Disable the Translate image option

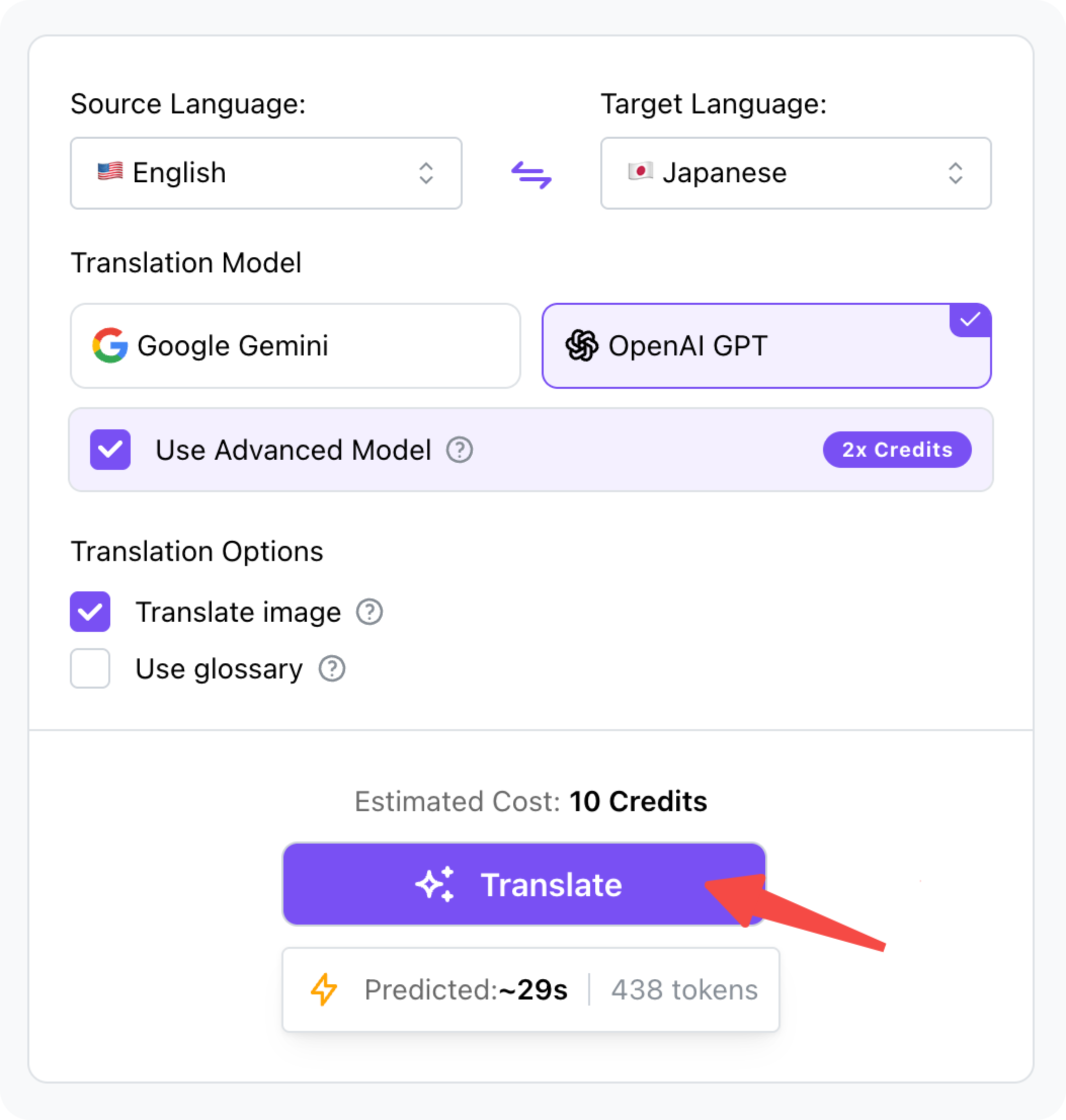point(90,612)
